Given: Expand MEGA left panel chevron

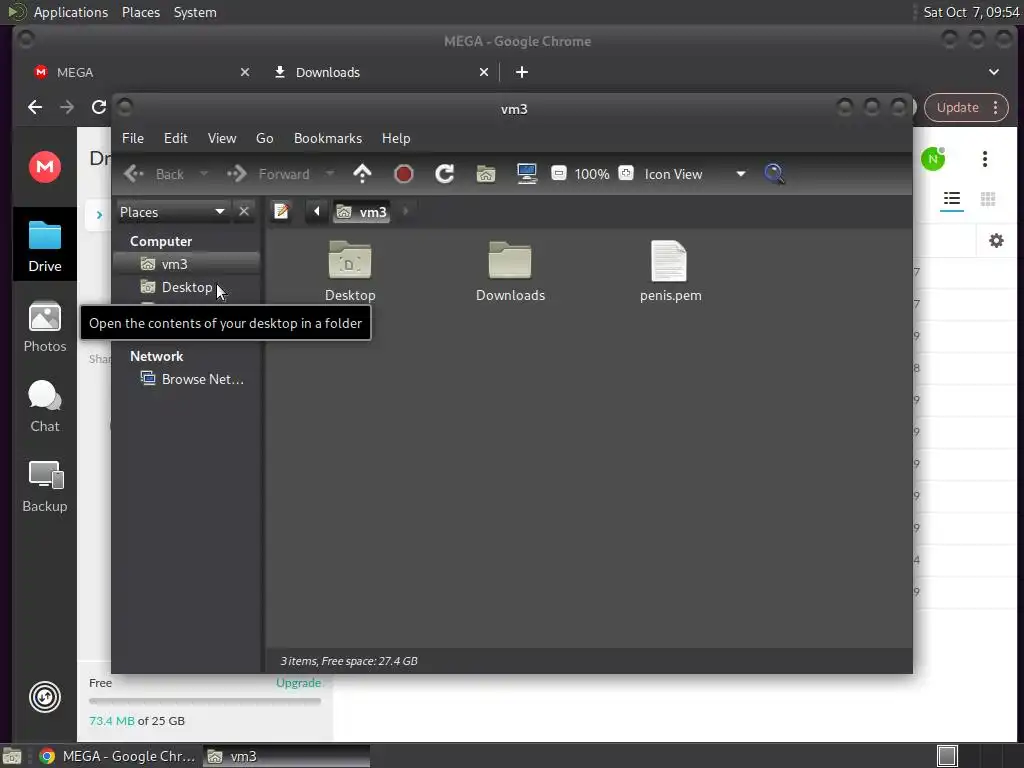Looking at the screenshot, I should pyautogui.click(x=99, y=214).
